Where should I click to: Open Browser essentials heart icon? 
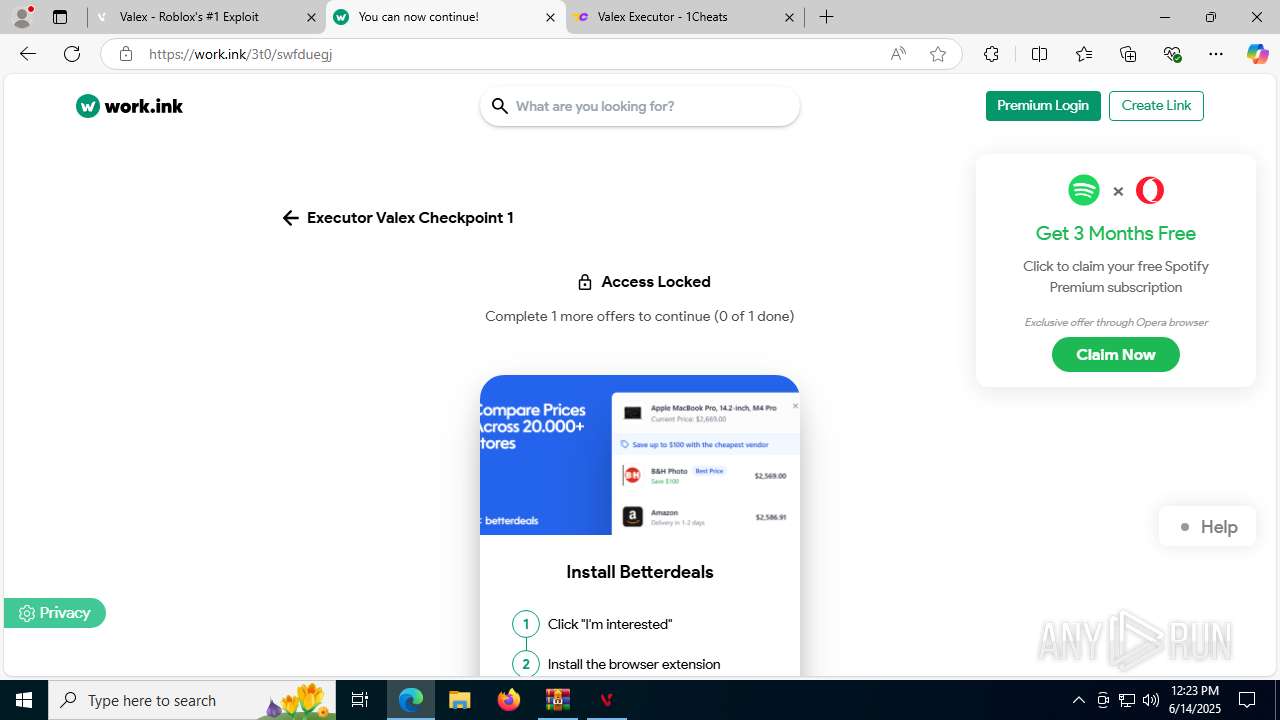pos(1173,54)
